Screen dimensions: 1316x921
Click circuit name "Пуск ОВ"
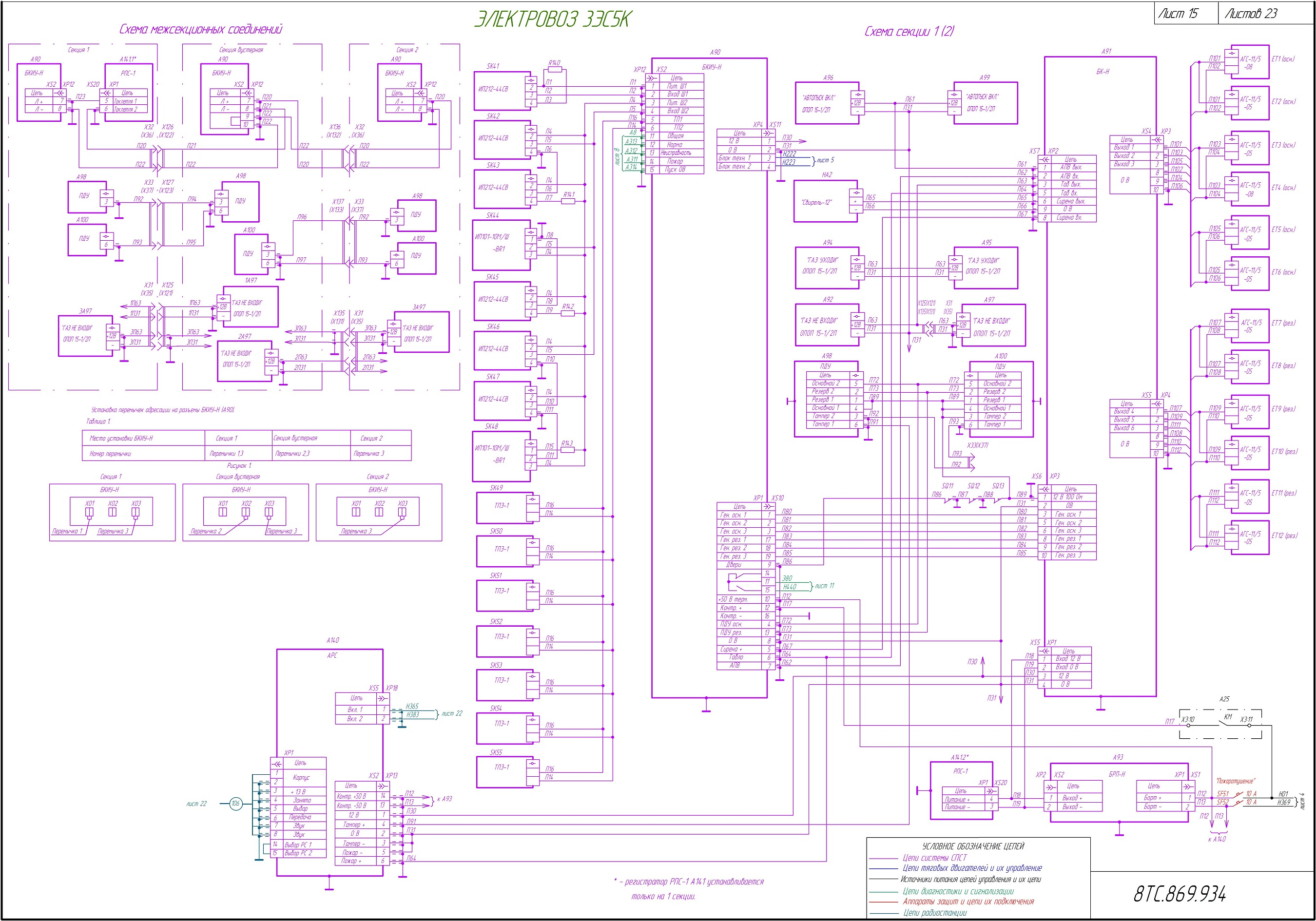point(675,169)
